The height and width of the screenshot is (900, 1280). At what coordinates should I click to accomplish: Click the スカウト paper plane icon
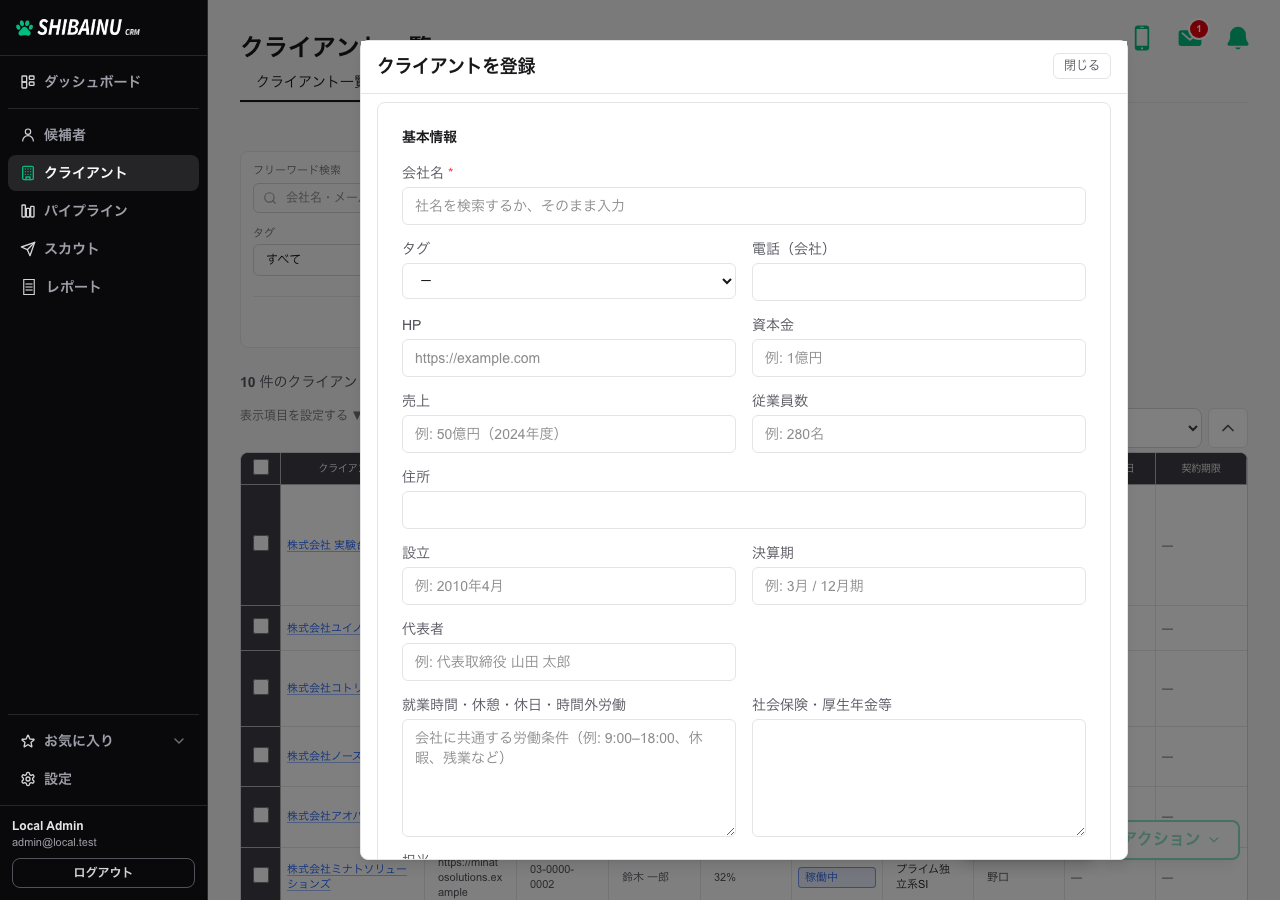click(x=28, y=249)
